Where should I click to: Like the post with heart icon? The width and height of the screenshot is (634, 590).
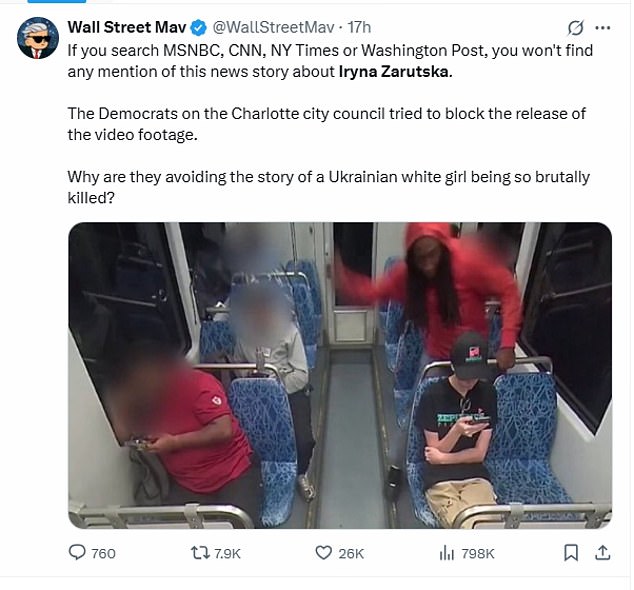click(x=323, y=553)
